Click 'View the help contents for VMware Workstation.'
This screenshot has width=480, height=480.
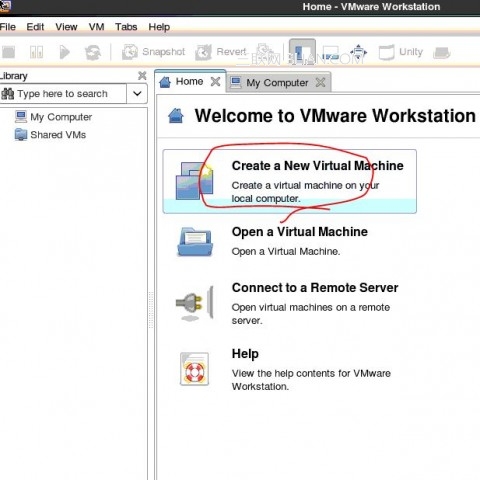point(311,380)
